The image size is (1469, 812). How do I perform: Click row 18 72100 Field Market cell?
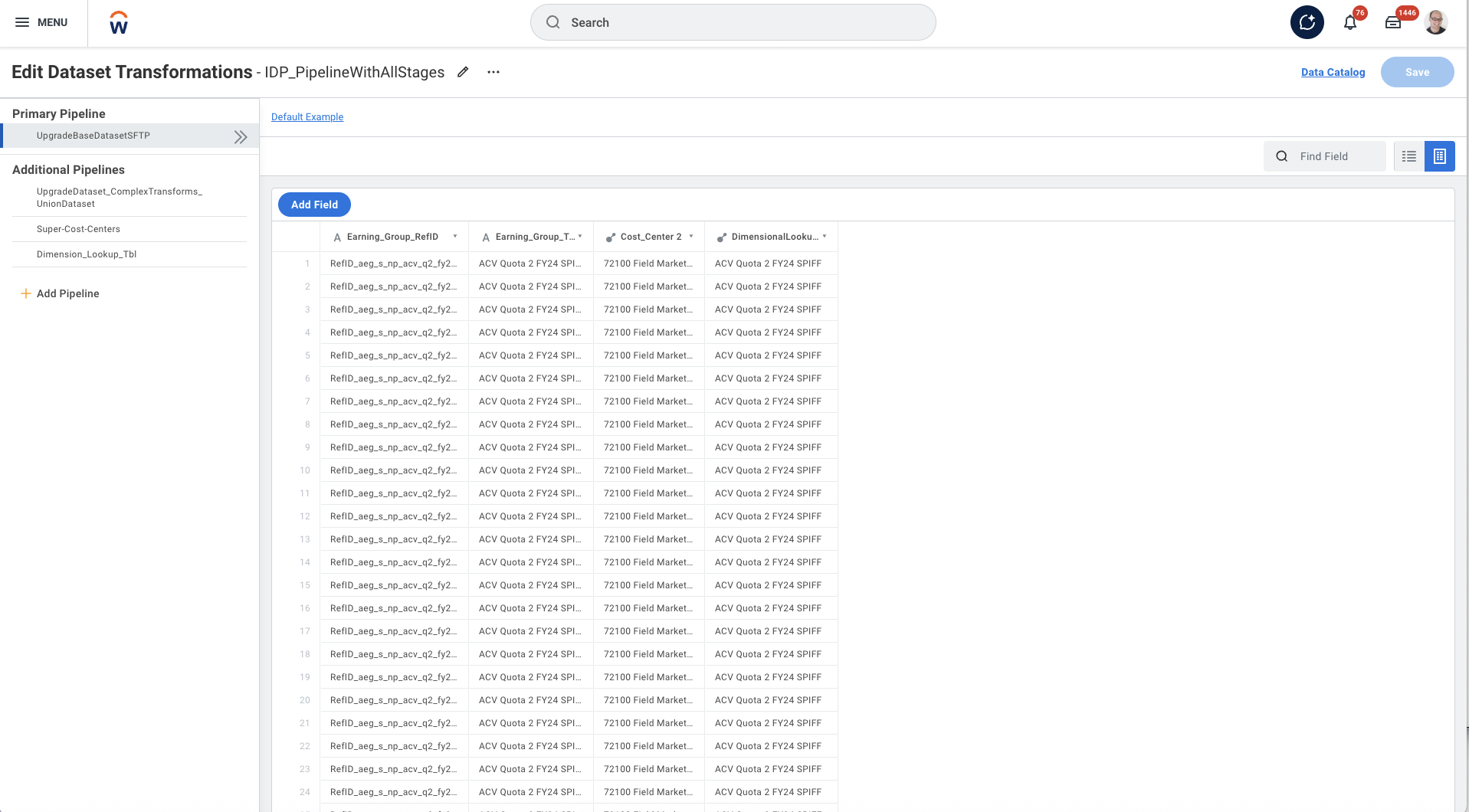pos(649,654)
